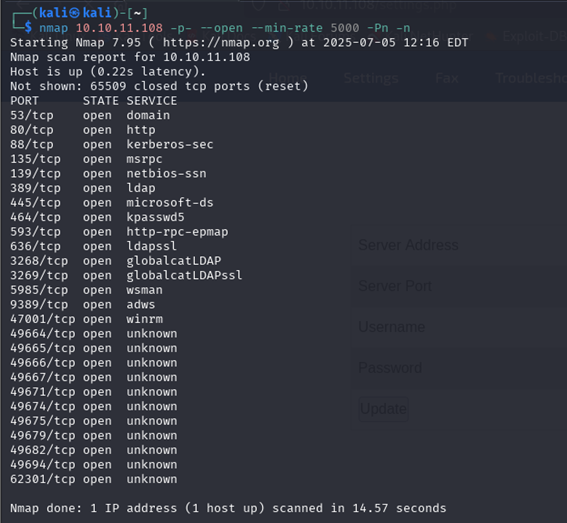Click the domain service name
Image resolution: width=567 pixels, height=523 pixels.
pyautogui.click(x=148, y=115)
